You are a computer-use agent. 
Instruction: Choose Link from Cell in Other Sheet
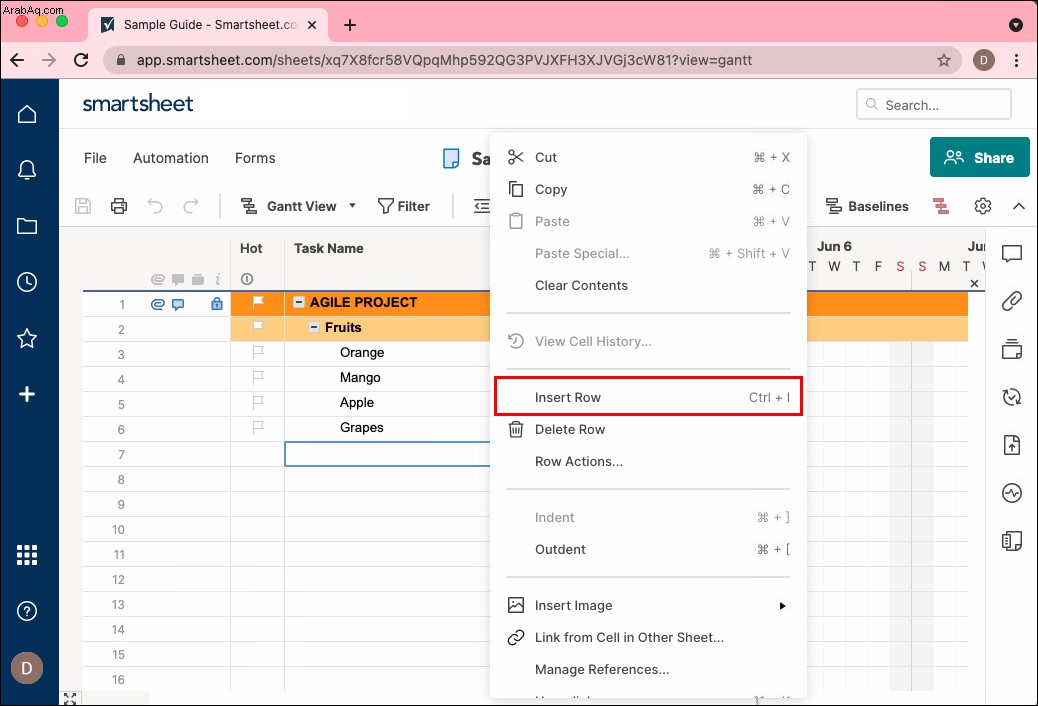point(648,638)
